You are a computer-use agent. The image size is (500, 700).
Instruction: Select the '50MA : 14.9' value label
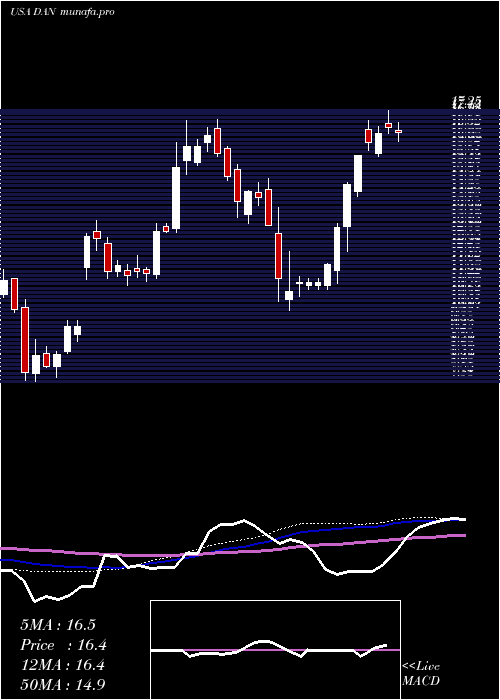pyautogui.click(x=63, y=684)
